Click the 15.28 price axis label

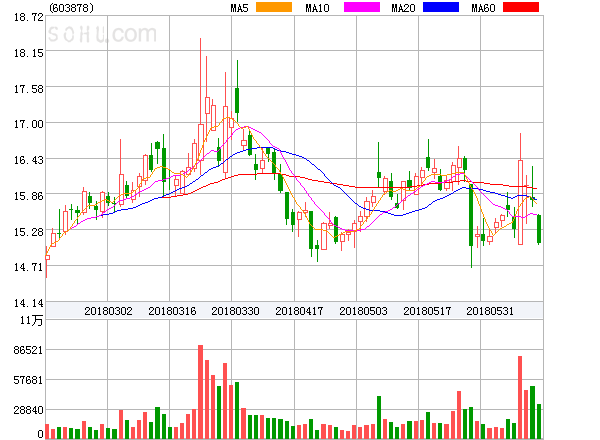pos(29,232)
